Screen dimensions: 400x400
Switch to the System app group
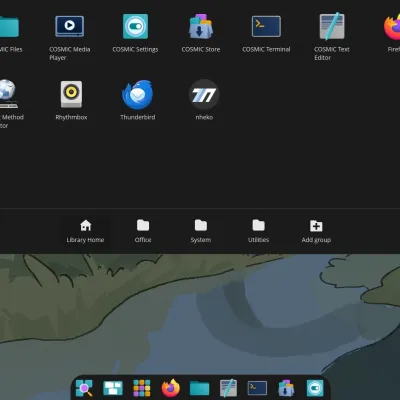click(x=201, y=231)
